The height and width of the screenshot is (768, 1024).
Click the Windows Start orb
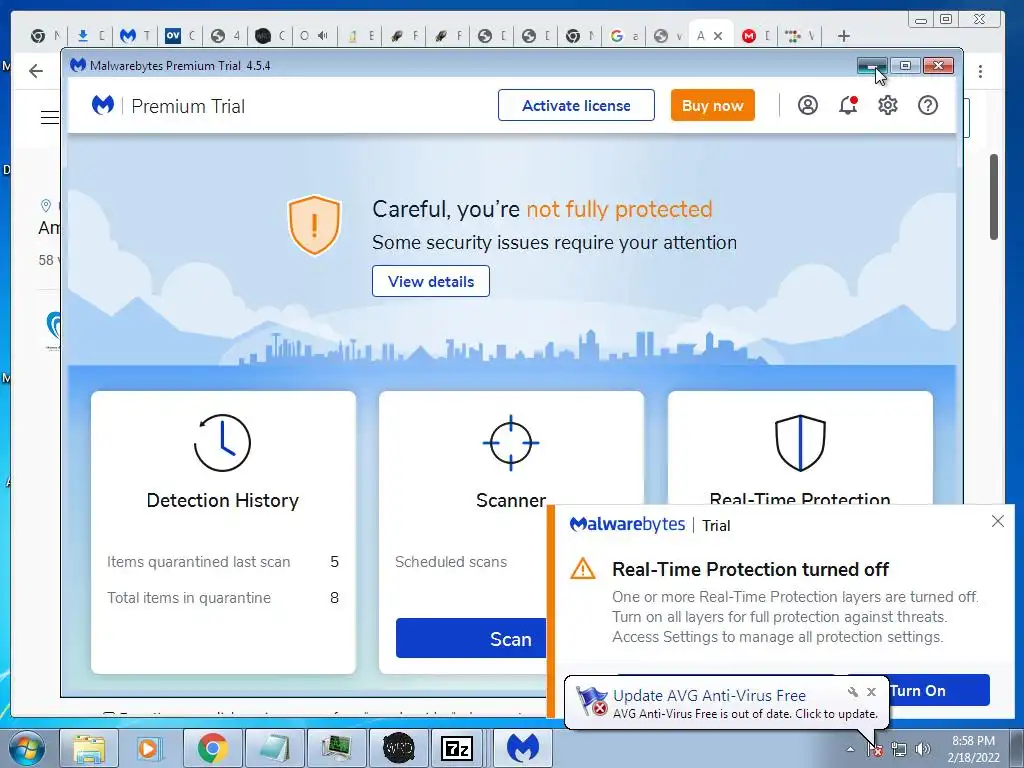(26, 748)
